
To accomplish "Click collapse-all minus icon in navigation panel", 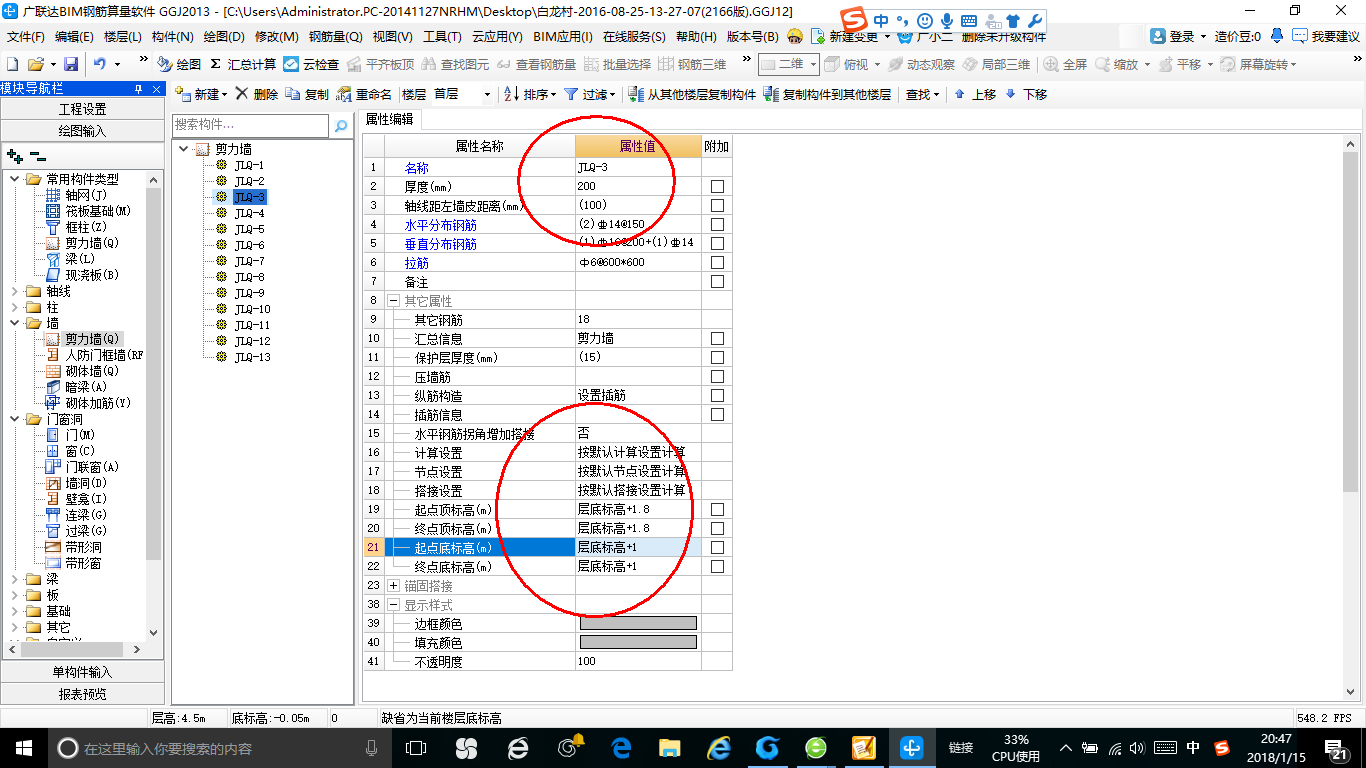I will tap(38, 156).
